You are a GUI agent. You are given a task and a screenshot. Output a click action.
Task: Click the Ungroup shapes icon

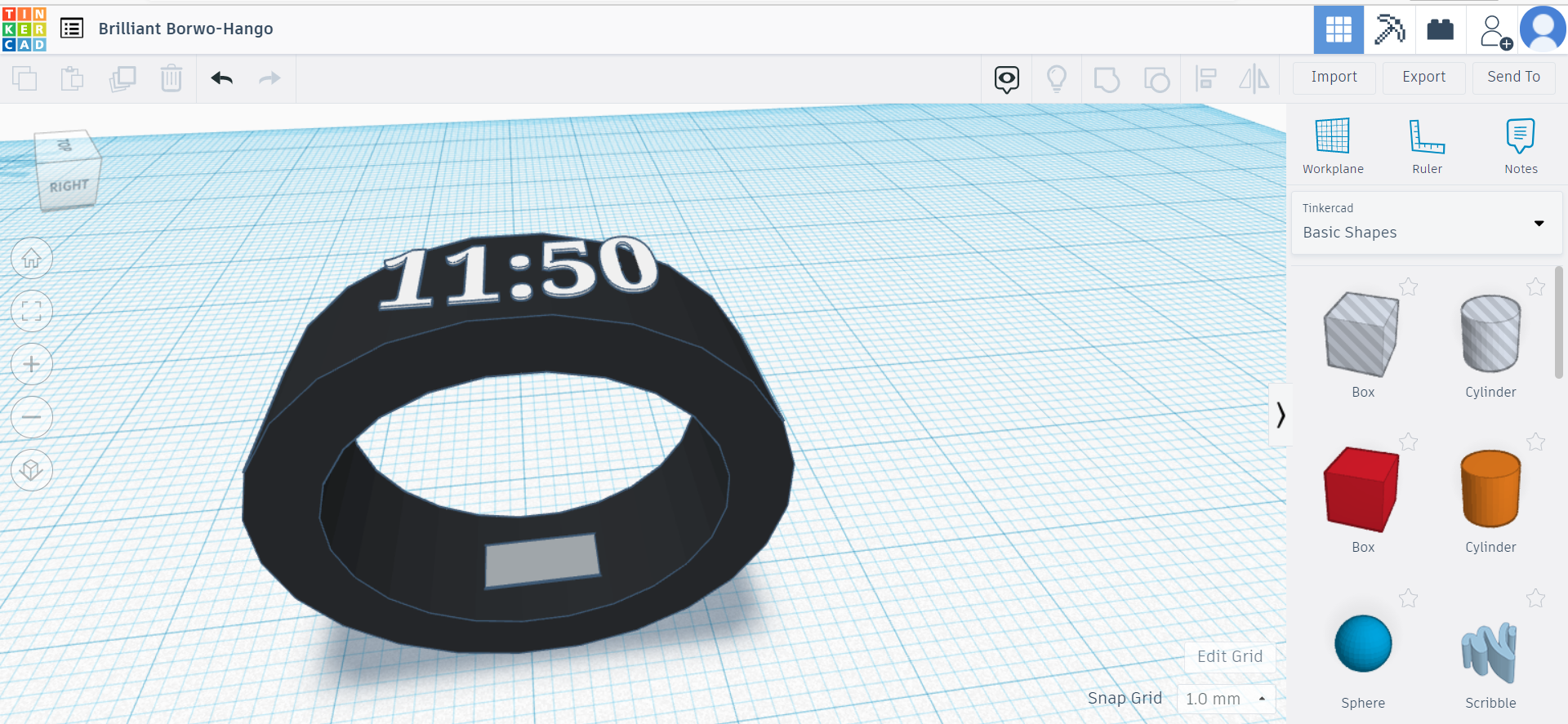1156,79
